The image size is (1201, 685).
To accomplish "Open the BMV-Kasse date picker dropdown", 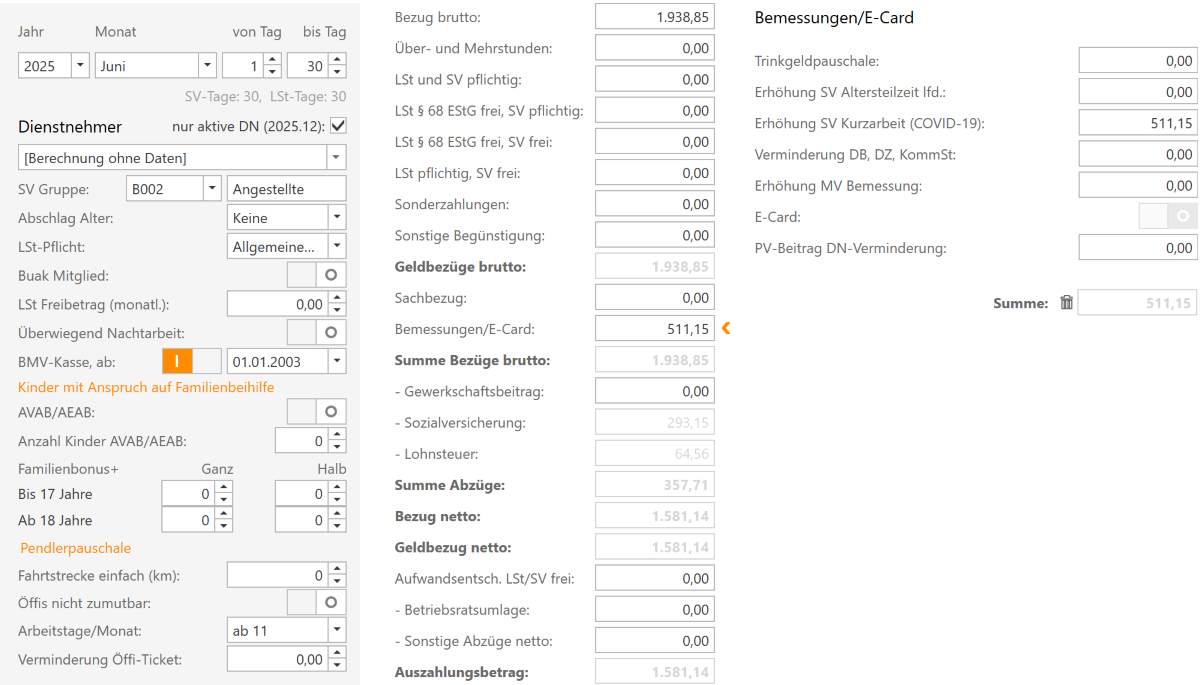I will point(337,361).
